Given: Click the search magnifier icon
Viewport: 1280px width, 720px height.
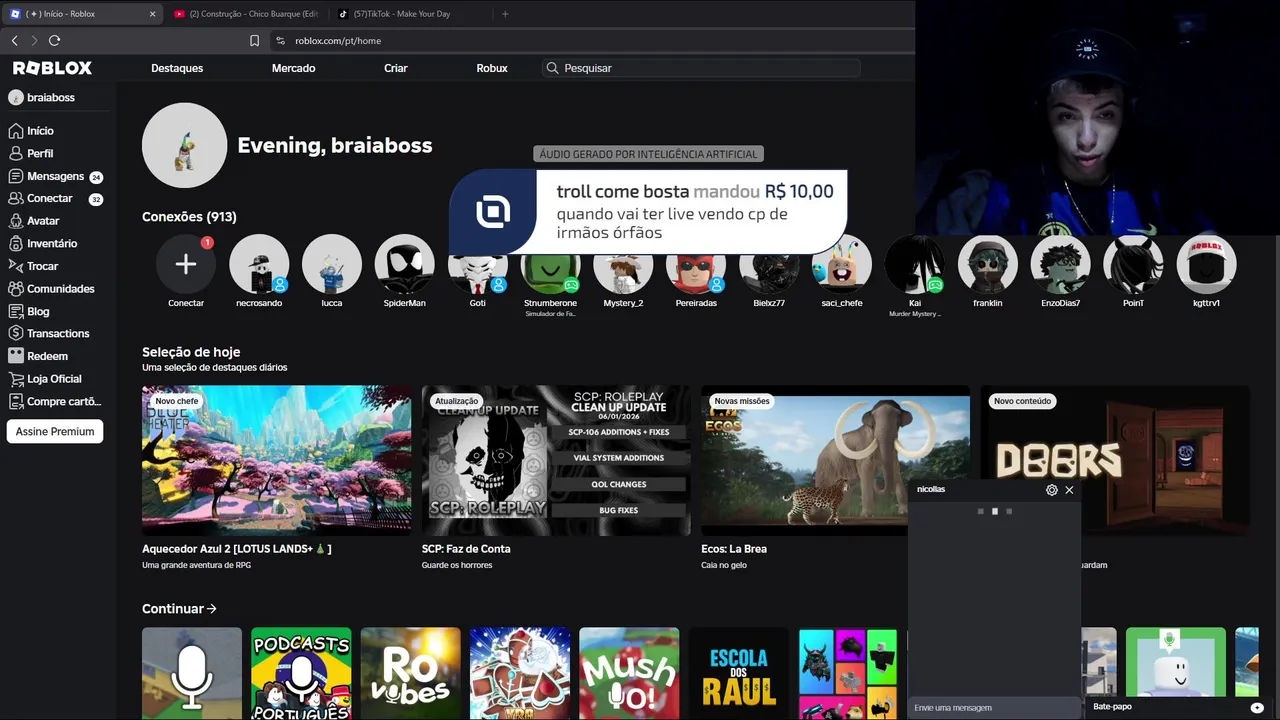Looking at the screenshot, I should pyautogui.click(x=552, y=68).
